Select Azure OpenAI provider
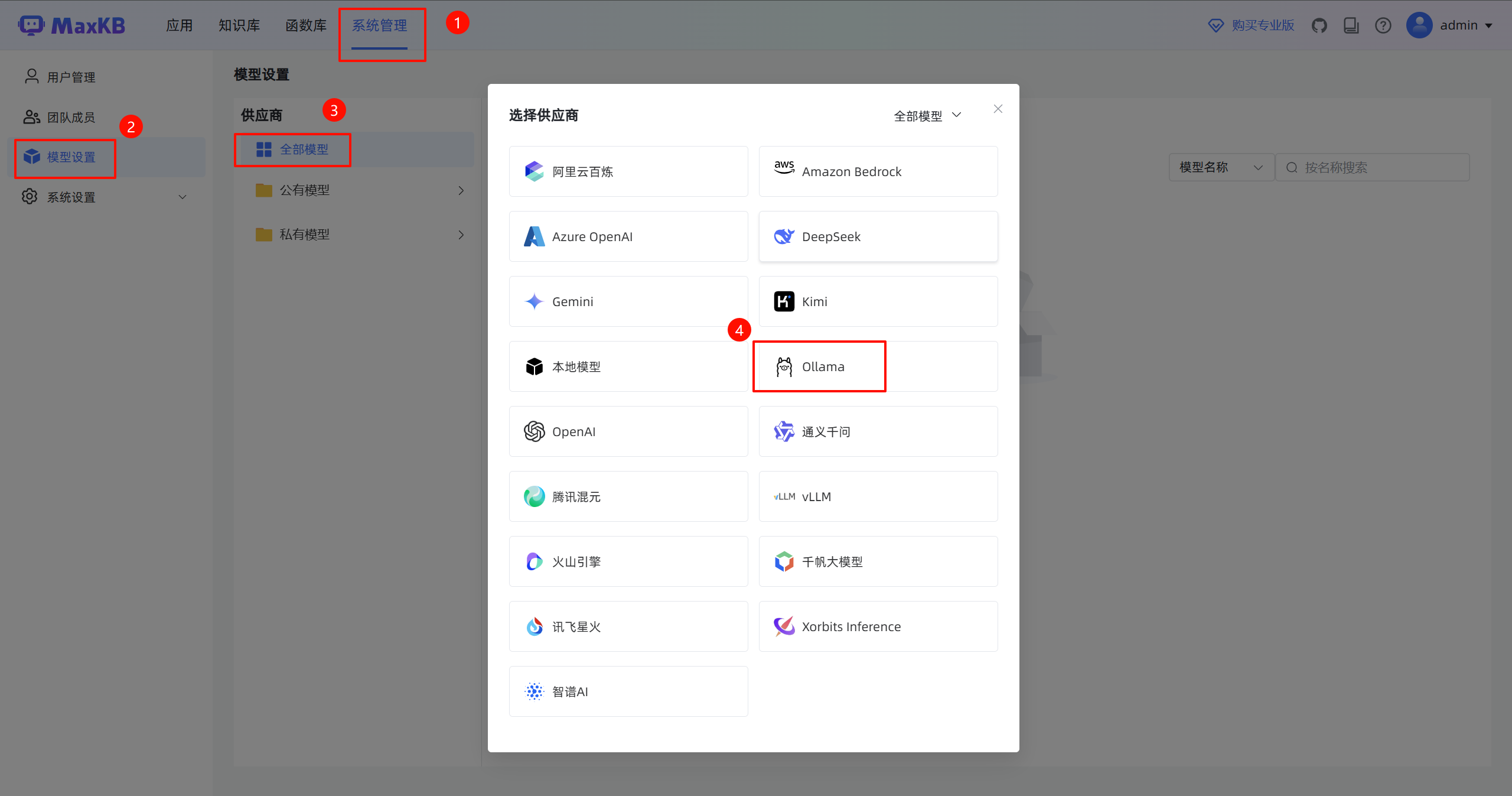Viewport: 1512px width, 796px height. [x=628, y=236]
